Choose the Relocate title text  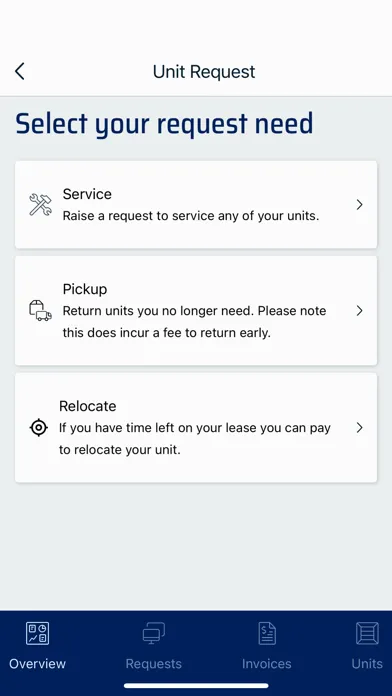(x=87, y=406)
